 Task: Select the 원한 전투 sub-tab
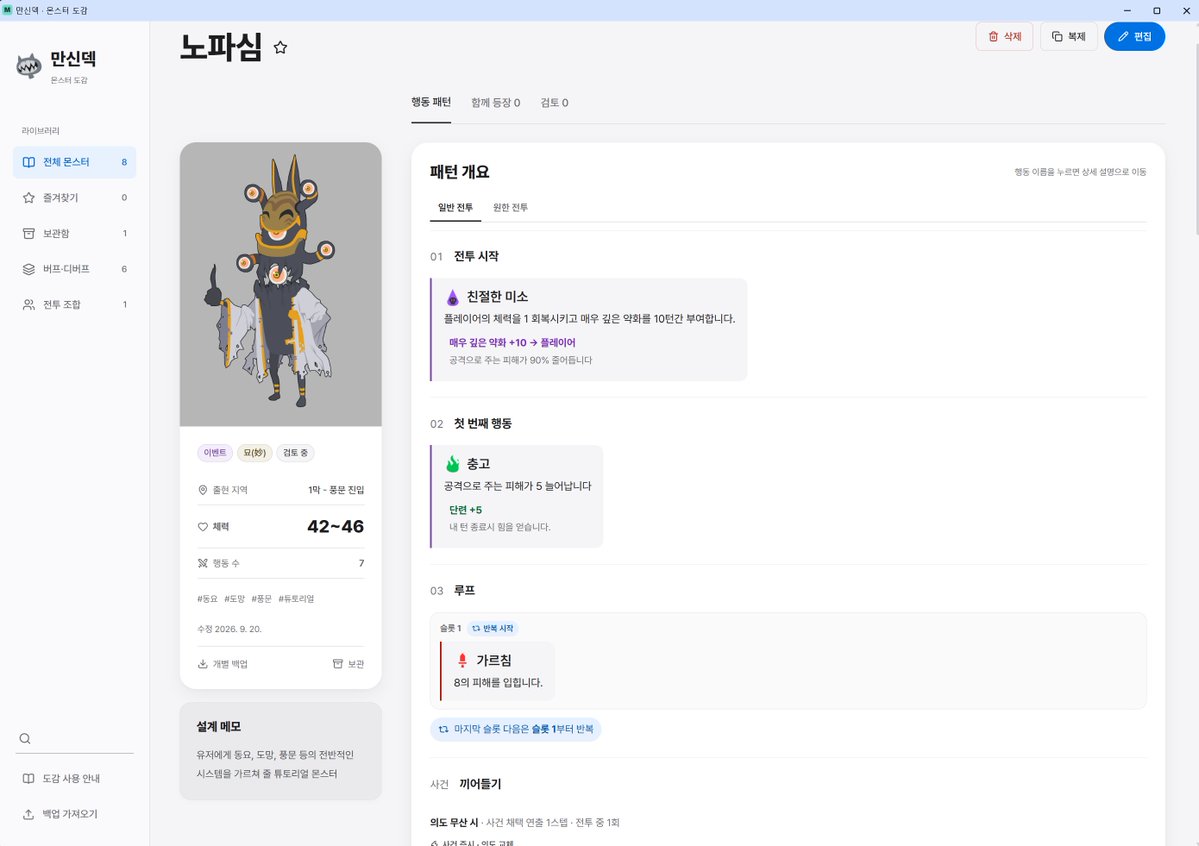(x=510, y=207)
